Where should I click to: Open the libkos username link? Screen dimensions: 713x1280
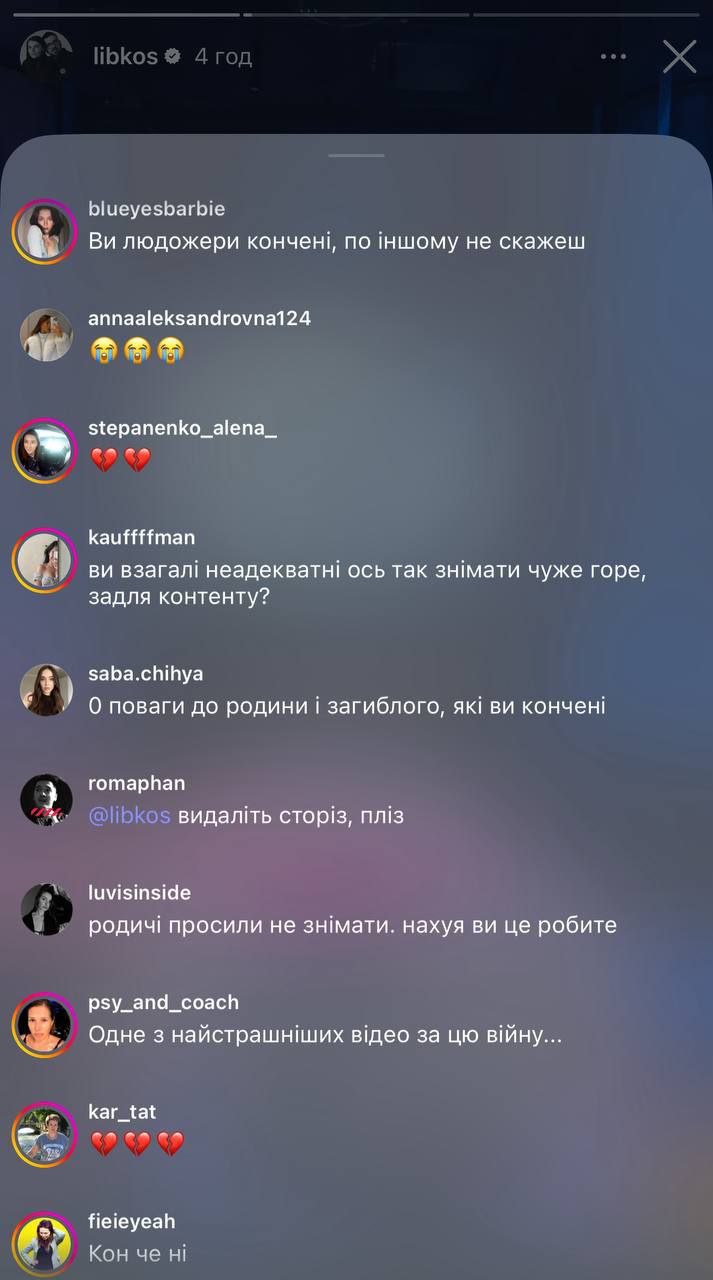(x=125, y=57)
